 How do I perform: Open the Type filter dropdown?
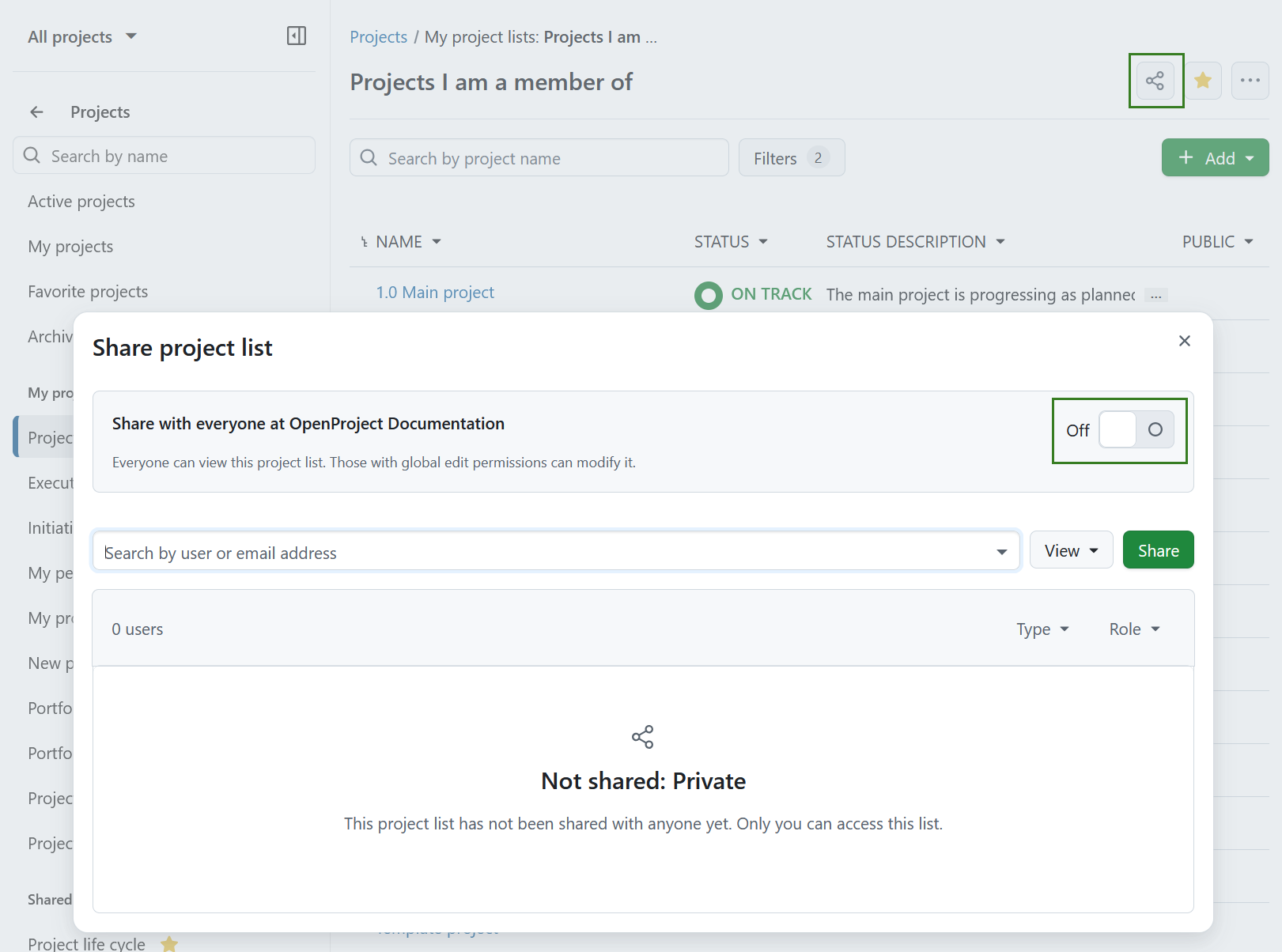click(1042, 629)
